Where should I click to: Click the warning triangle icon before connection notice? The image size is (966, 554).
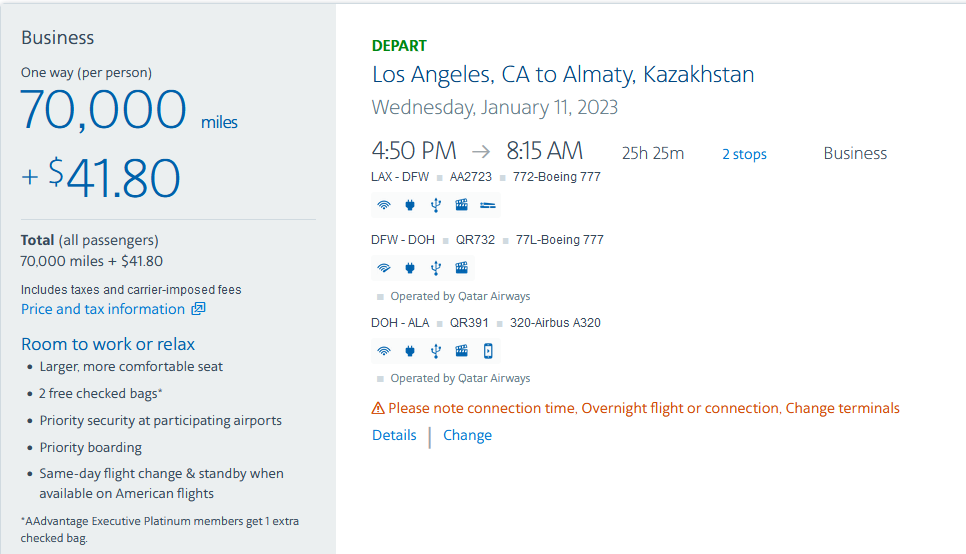coord(378,408)
